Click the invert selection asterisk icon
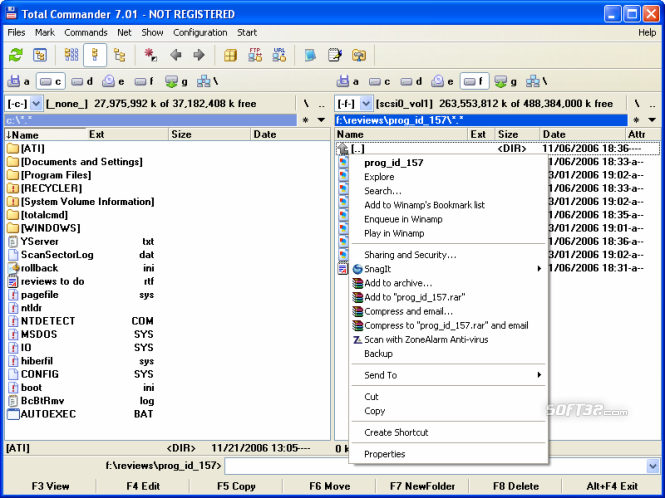Image resolution: width=665 pixels, height=498 pixels. point(150,55)
